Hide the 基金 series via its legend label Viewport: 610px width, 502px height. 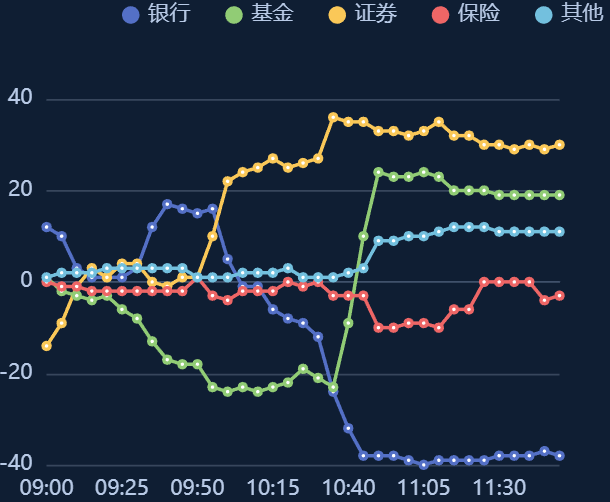click(272, 14)
